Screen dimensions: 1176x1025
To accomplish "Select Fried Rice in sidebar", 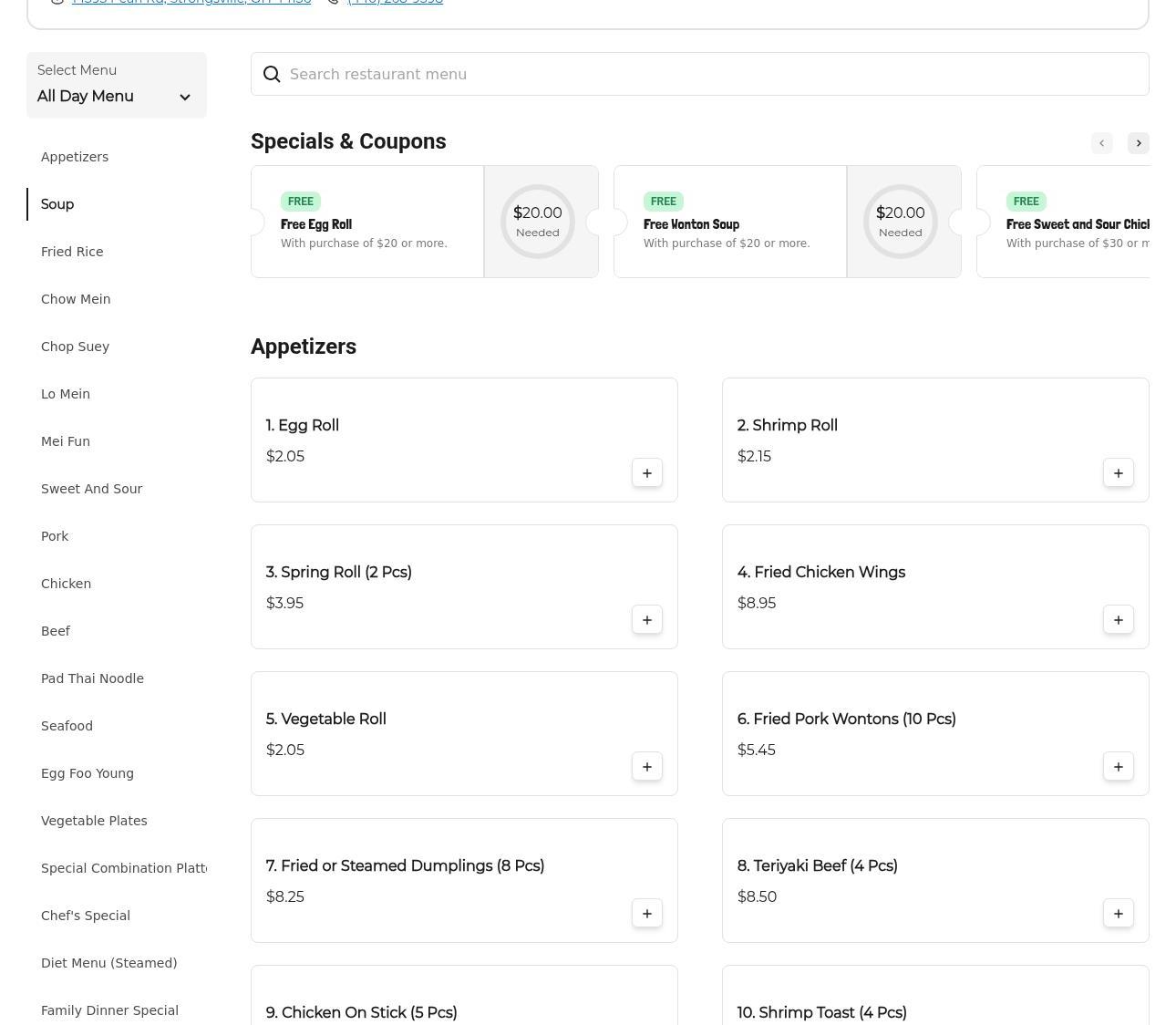I will tap(72, 252).
